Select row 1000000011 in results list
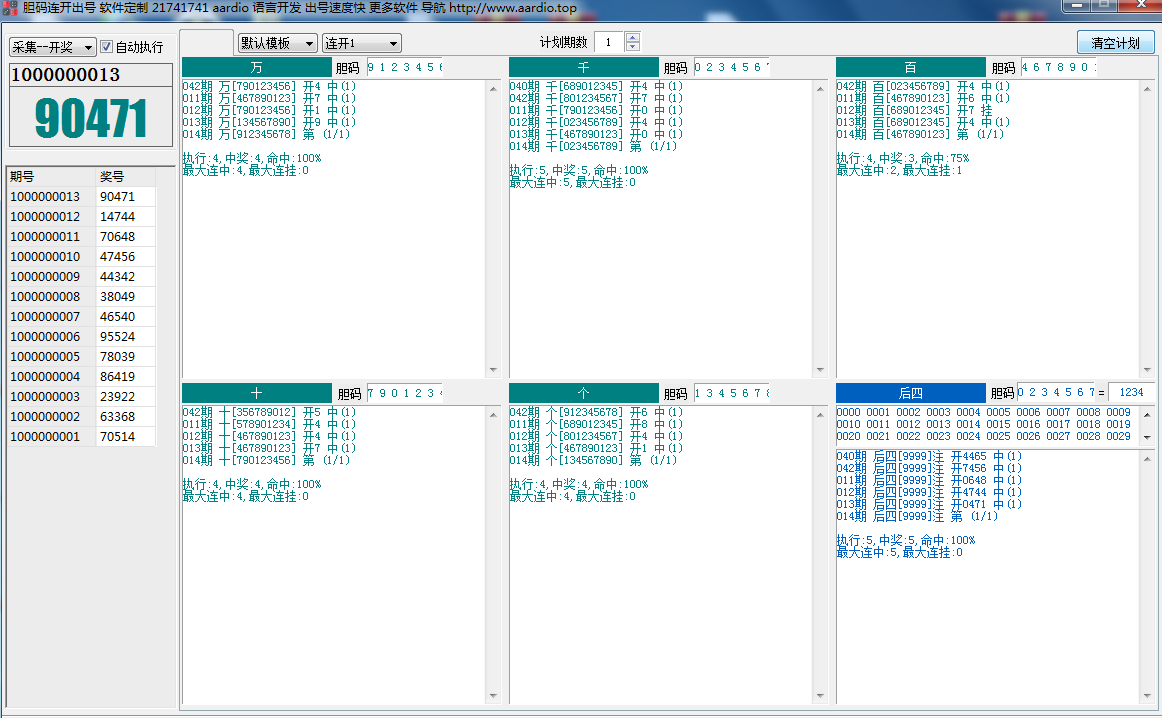The width and height of the screenshot is (1162, 718). tap(82, 236)
